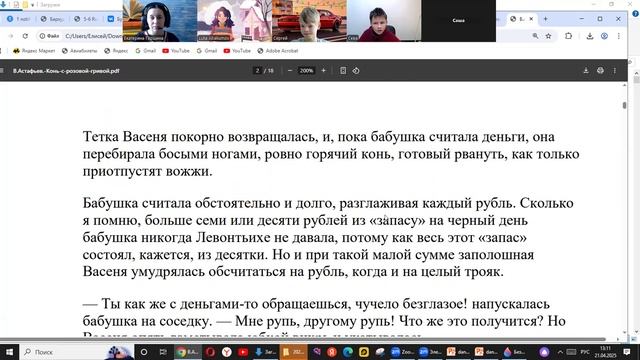Image resolution: width=640 pixels, height=360 pixels.
Task: Click the help question mark icon
Action: (x=636, y=13)
